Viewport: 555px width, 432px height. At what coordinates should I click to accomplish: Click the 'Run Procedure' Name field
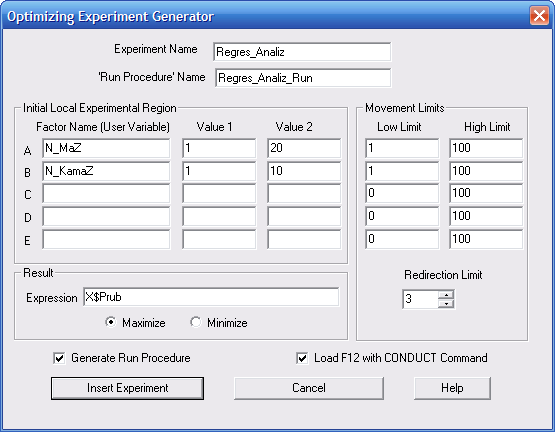pyautogui.click(x=303, y=78)
